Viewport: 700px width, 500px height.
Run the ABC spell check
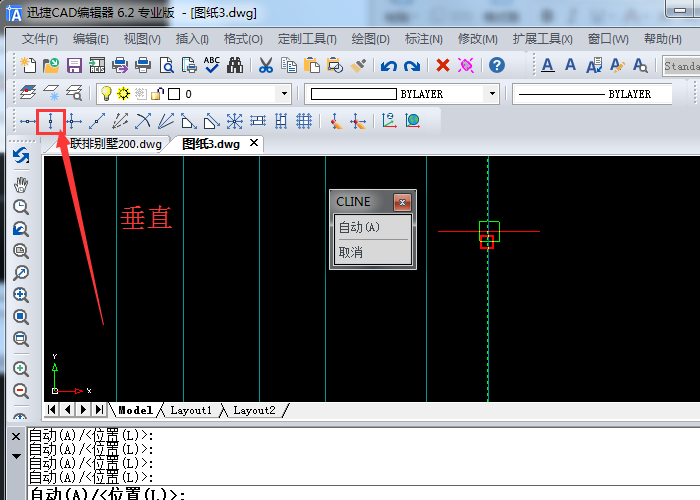[x=212, y=65]
